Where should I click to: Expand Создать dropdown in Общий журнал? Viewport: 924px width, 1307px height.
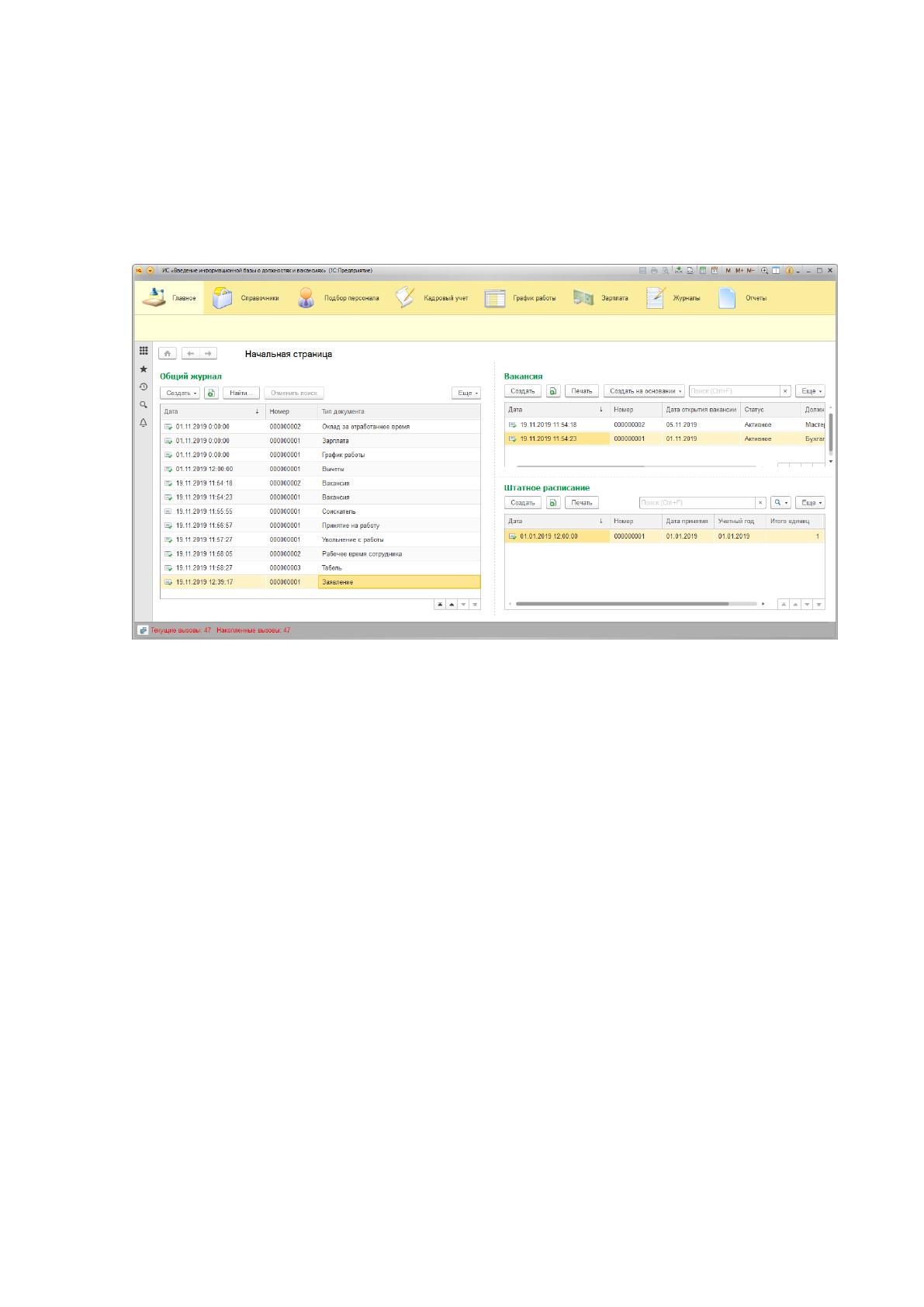(180, 393)
